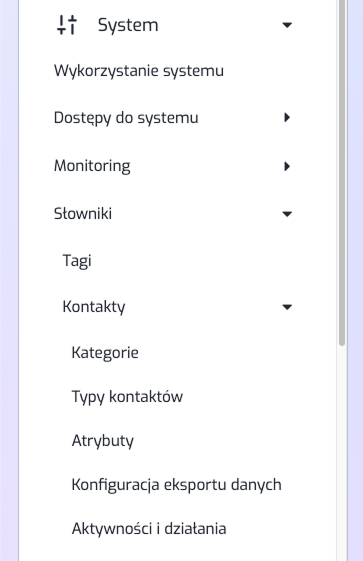Select the Dostępy do systemu label
The image size is (363, 561).
[x=126, y=118]
